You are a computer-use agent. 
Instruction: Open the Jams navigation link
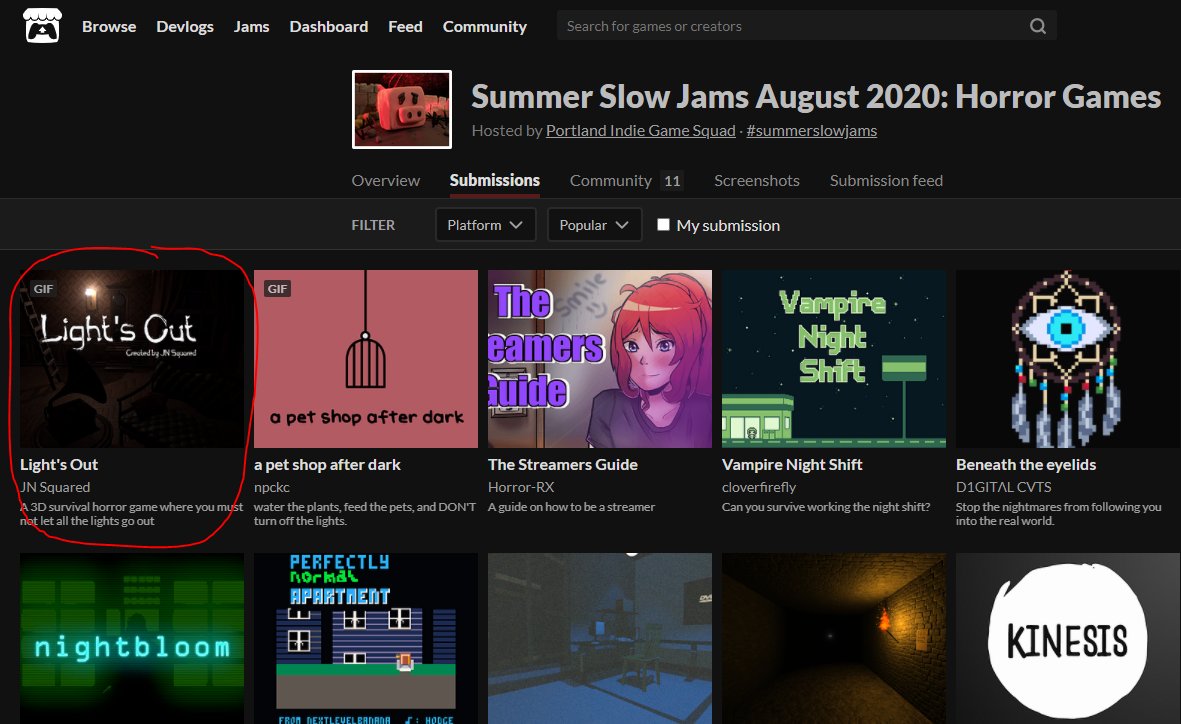(251, 26)
